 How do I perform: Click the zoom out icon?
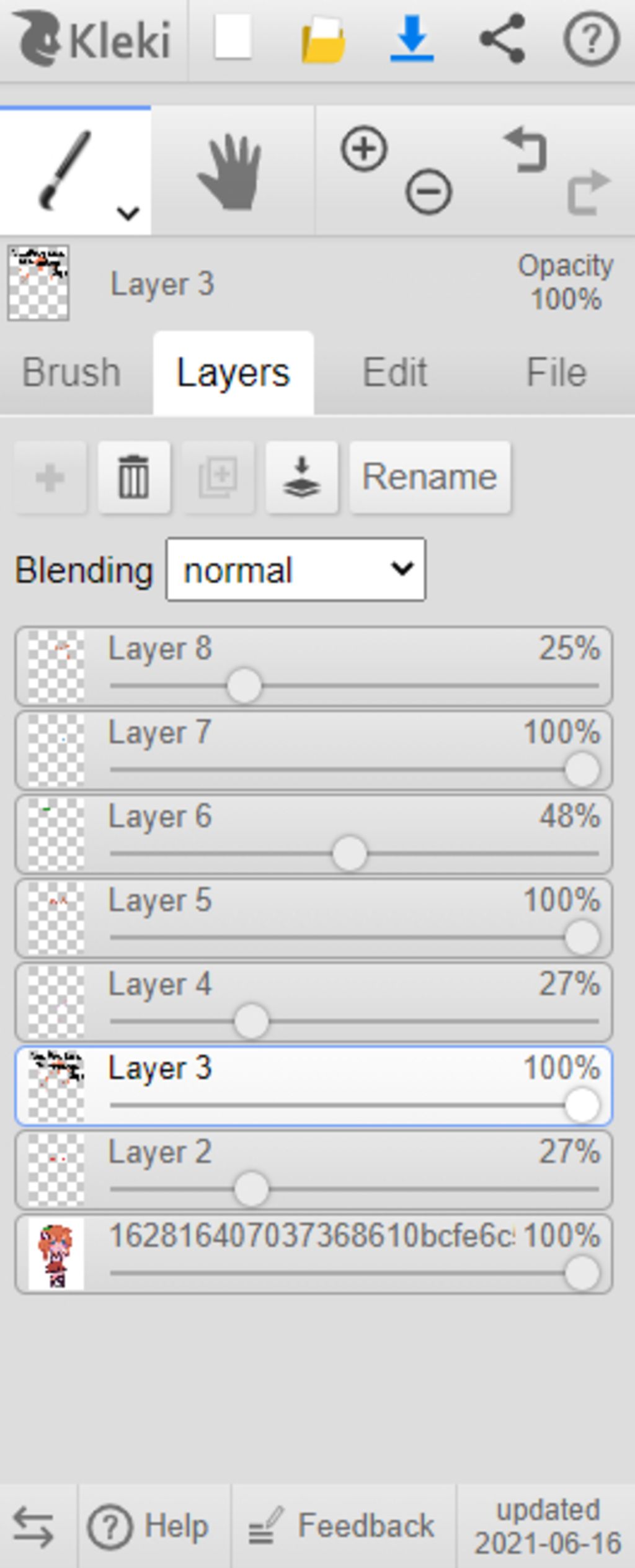429,191
